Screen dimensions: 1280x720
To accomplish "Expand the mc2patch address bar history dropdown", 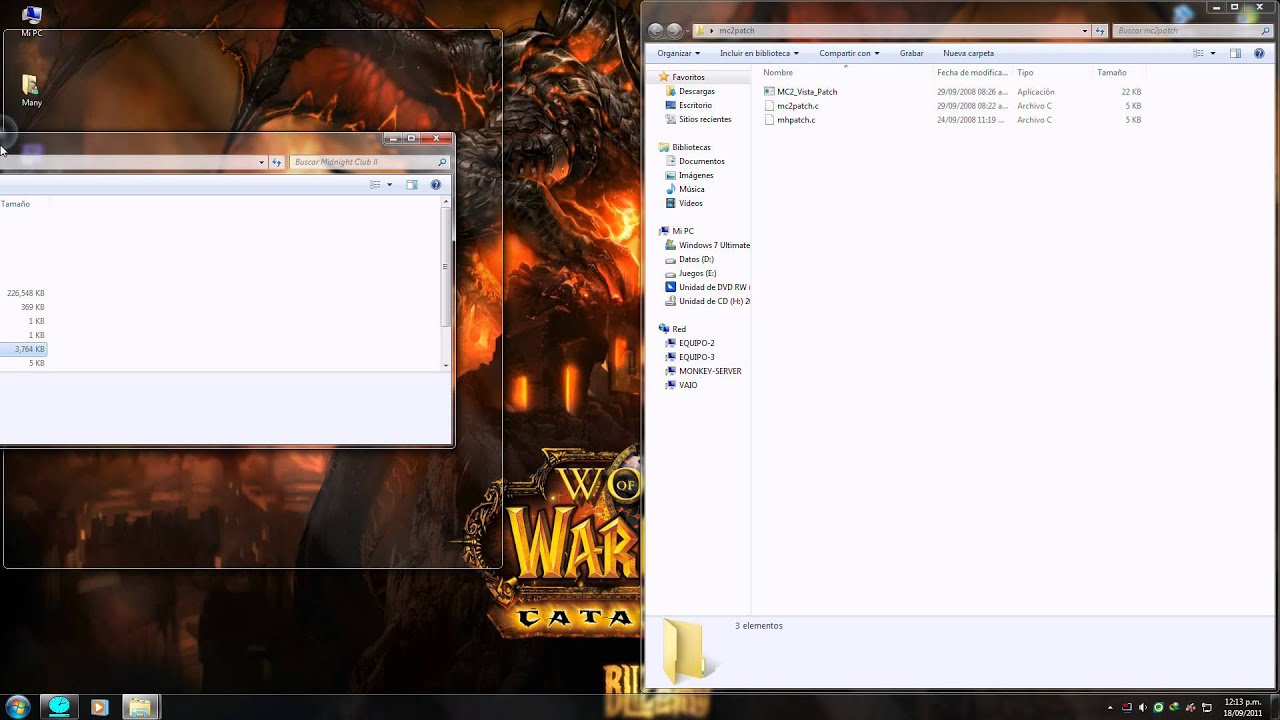I will coord(1085,31).
